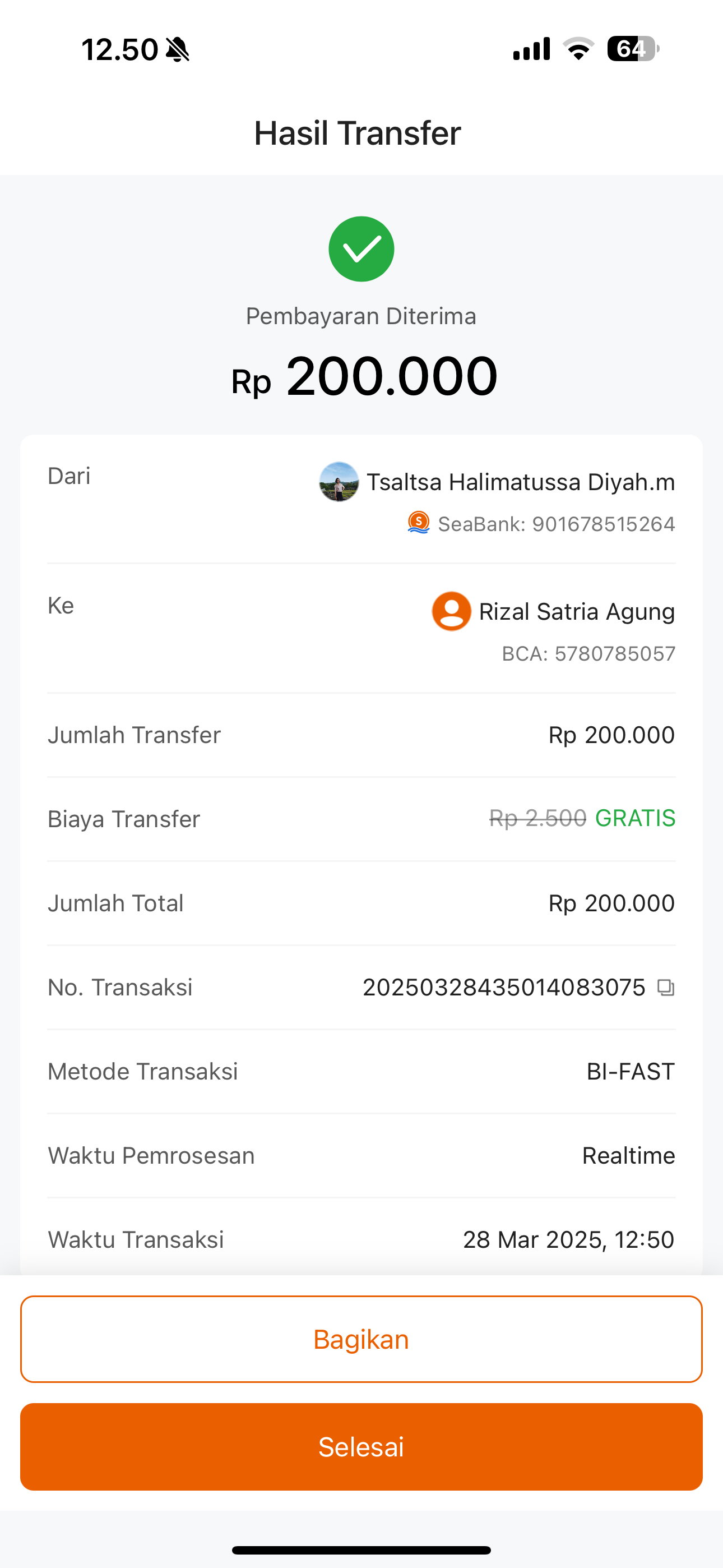Screen dimensions: 723x1568
Task: Tap the battery level indicator
Action: tap(633, 49)
